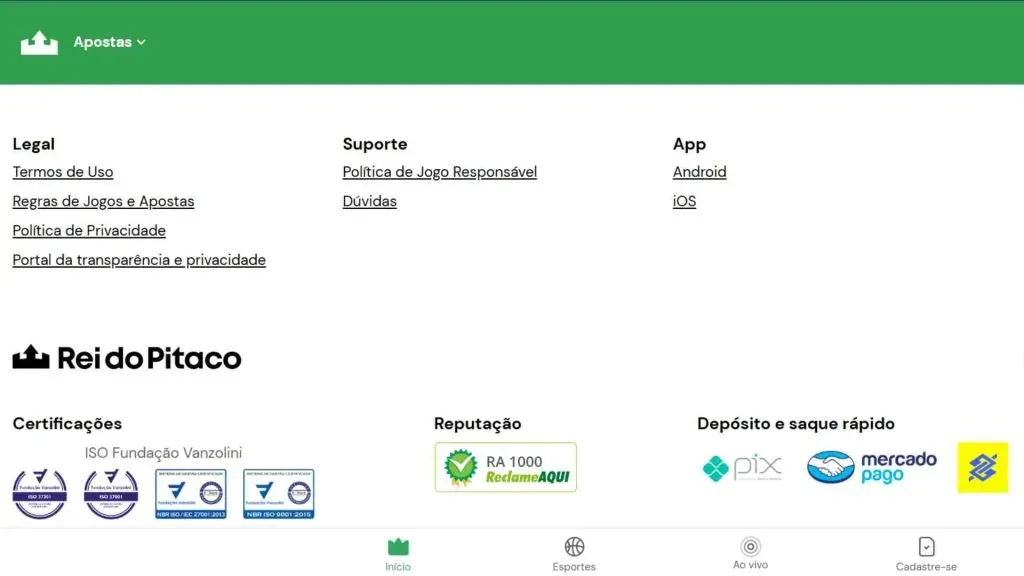
Task: Open Cadastre-se via its card icon
Action: (926, 545)
